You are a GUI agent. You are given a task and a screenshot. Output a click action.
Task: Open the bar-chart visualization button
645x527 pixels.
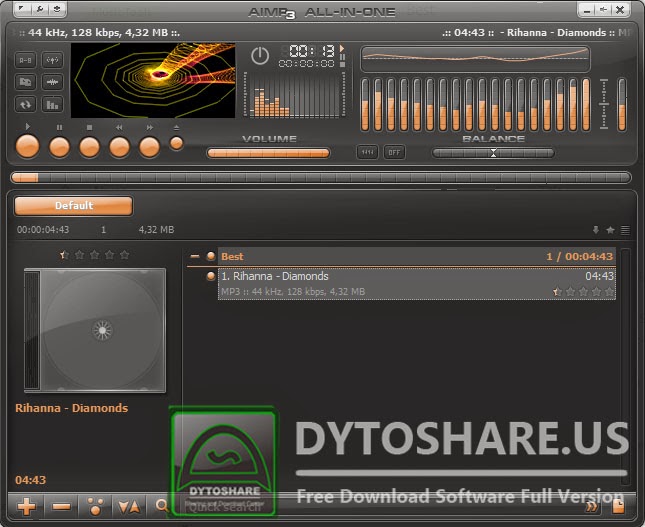[x=52, y=104]
